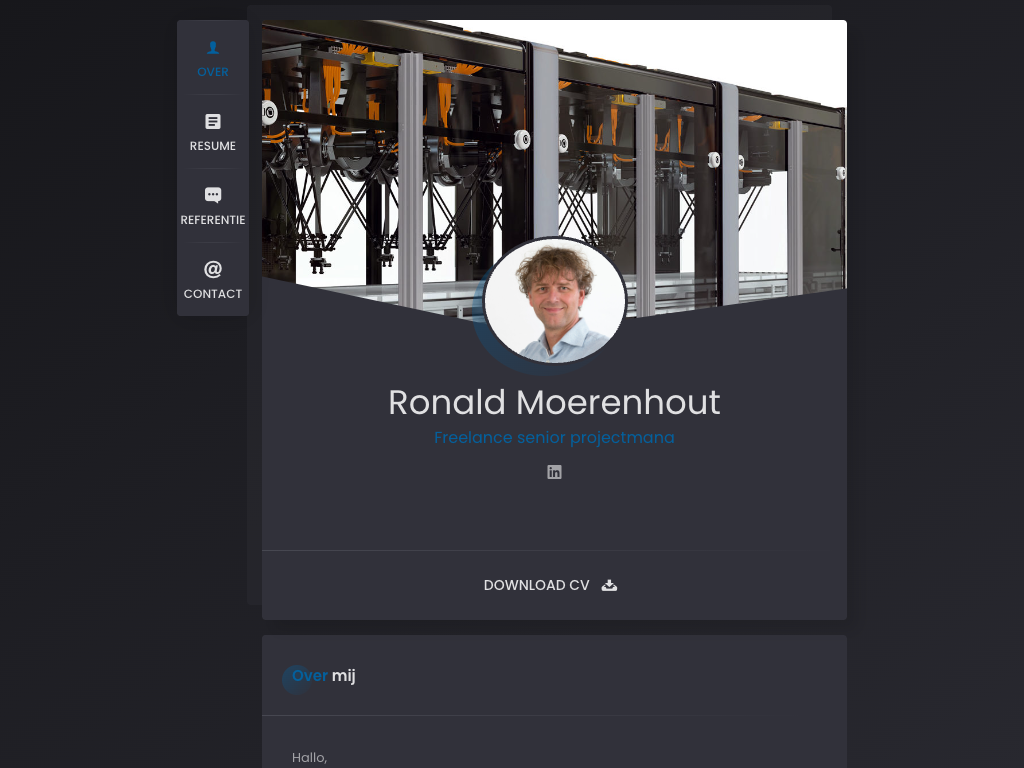Image resolution: width=1024 pixels, height=768 pixels.
Task: Open the LinkedIn profile icon
Action: pos(554,472)
